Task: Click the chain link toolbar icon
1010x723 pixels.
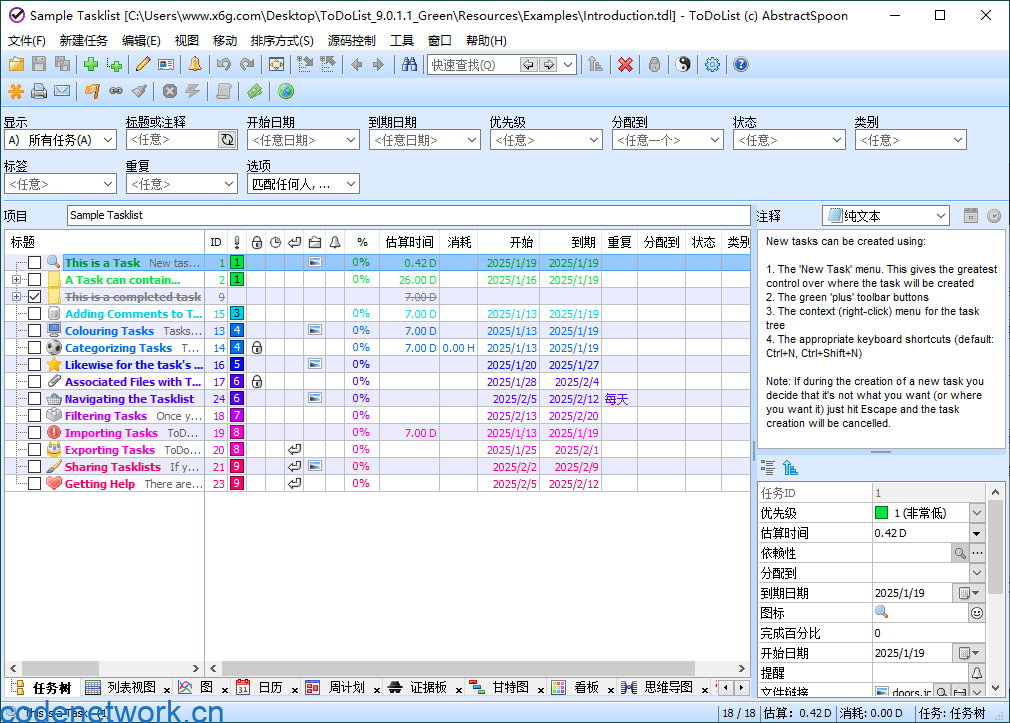Action: 116,92
